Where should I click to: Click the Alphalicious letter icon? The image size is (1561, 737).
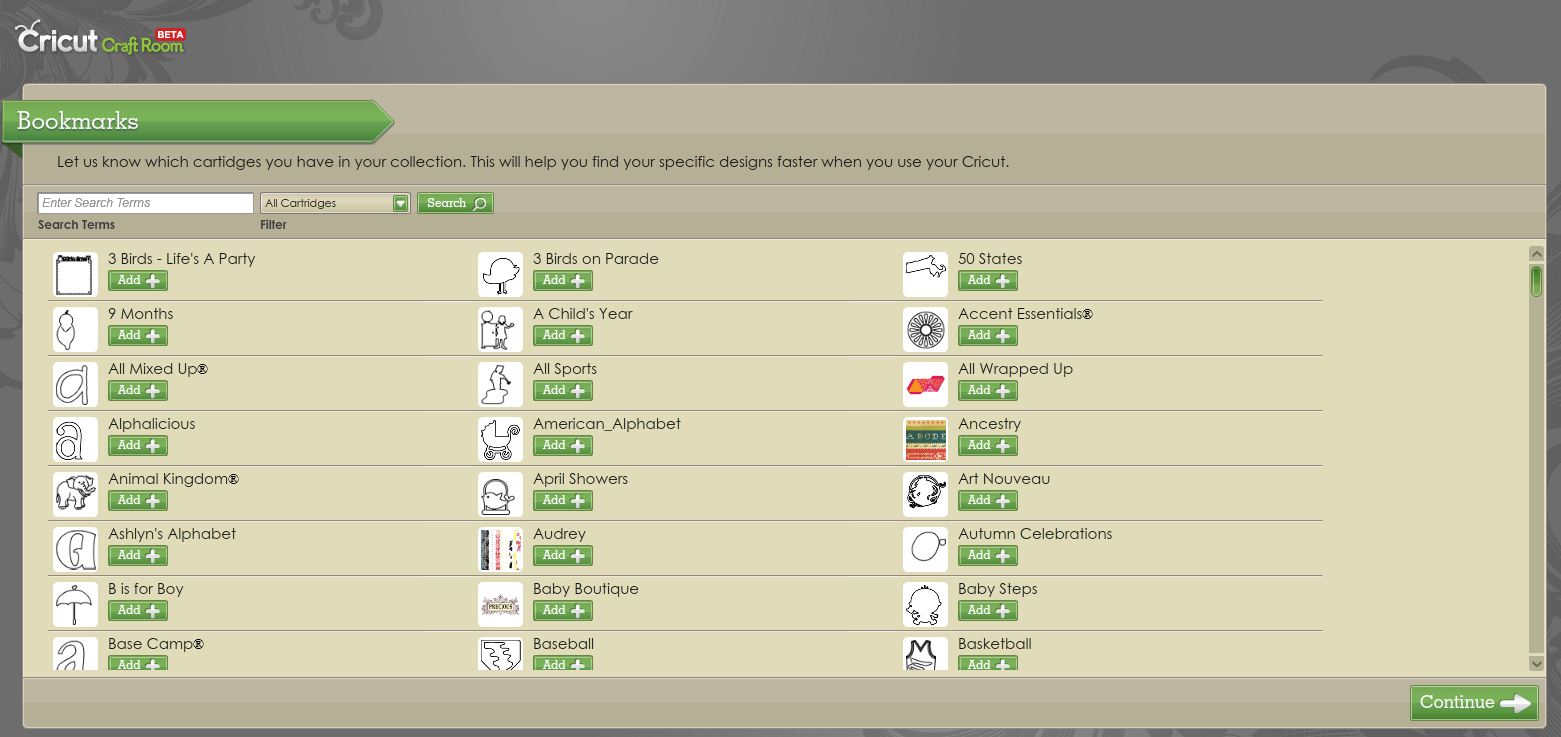pyautogui.click(x=75, y=440)
